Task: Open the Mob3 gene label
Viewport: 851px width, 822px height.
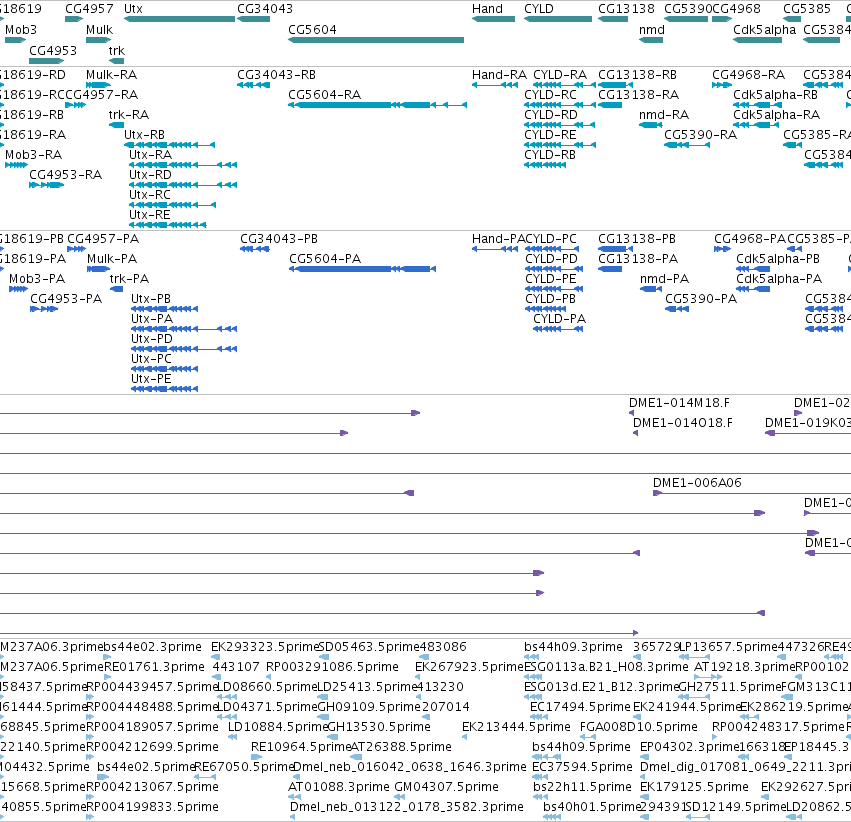Action: pyautogui.click(x=21, y=29)
